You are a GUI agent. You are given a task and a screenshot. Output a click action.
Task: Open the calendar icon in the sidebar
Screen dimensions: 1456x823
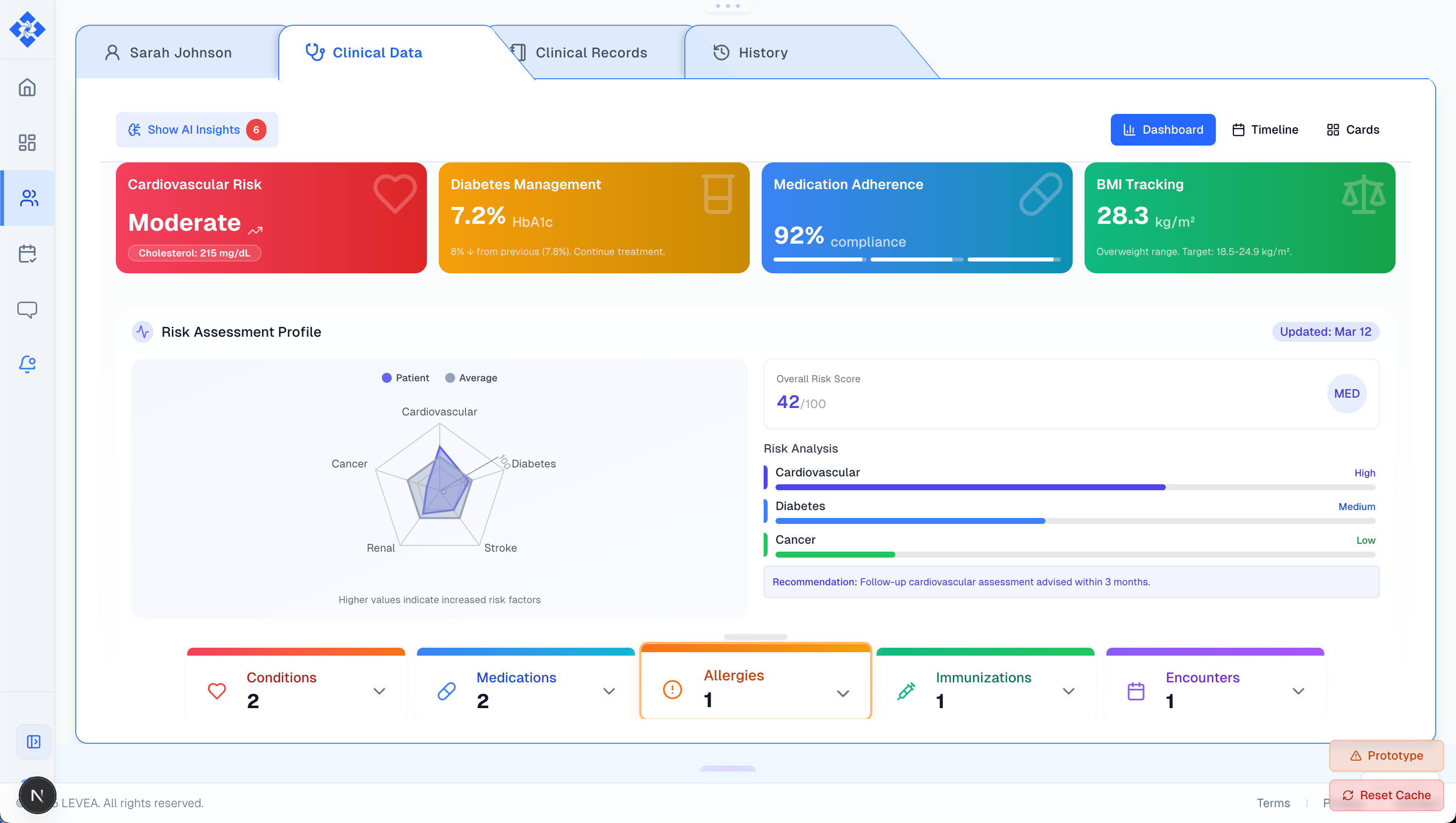click(x=27, y=254)
